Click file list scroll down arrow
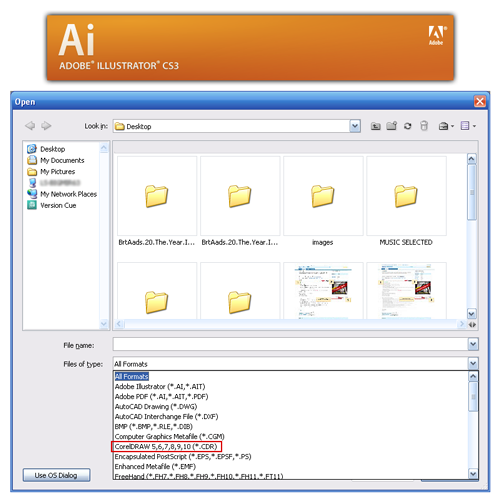Image resolution: width=500 pixels, height=500 pixels. click(x=471, y=314)
